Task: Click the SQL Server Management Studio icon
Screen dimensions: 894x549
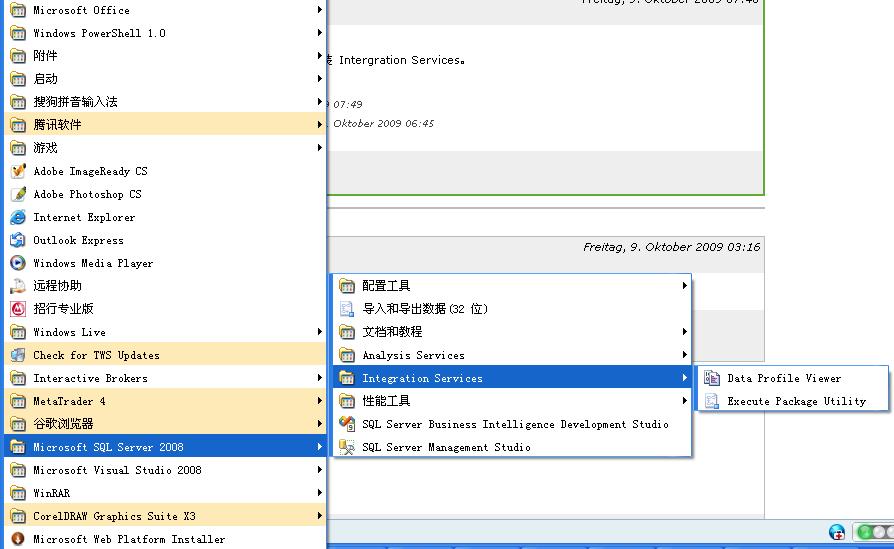Action: pos(347,447)
